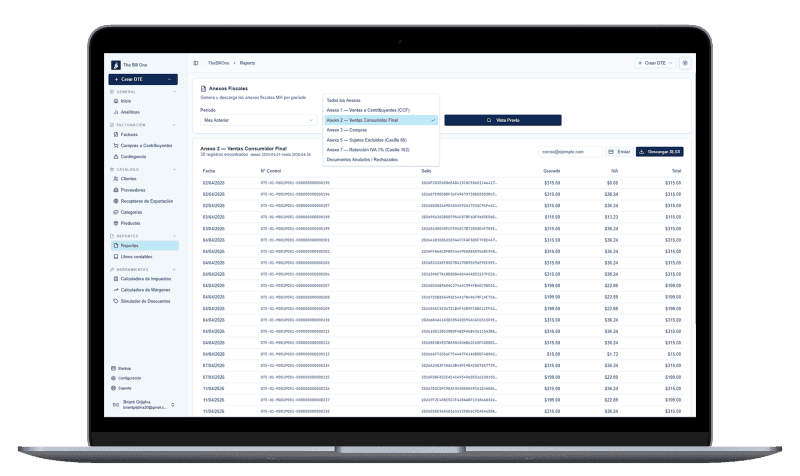Collapse the CATÁLOGO sidebar section
Screen dimensions: 800x476
pyautogui.click(x=174, y=170)
